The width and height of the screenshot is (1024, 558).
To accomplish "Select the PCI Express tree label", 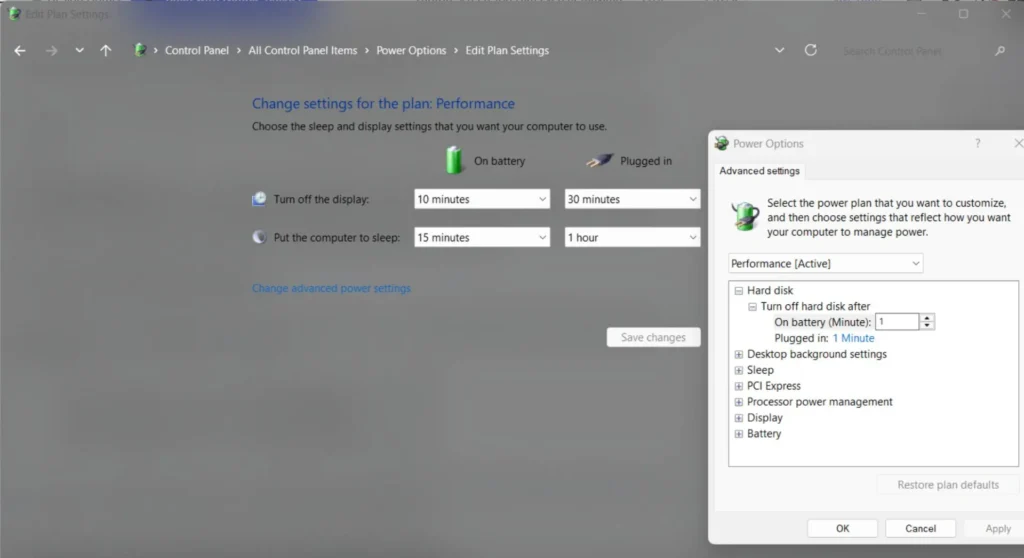I will 774,386.
